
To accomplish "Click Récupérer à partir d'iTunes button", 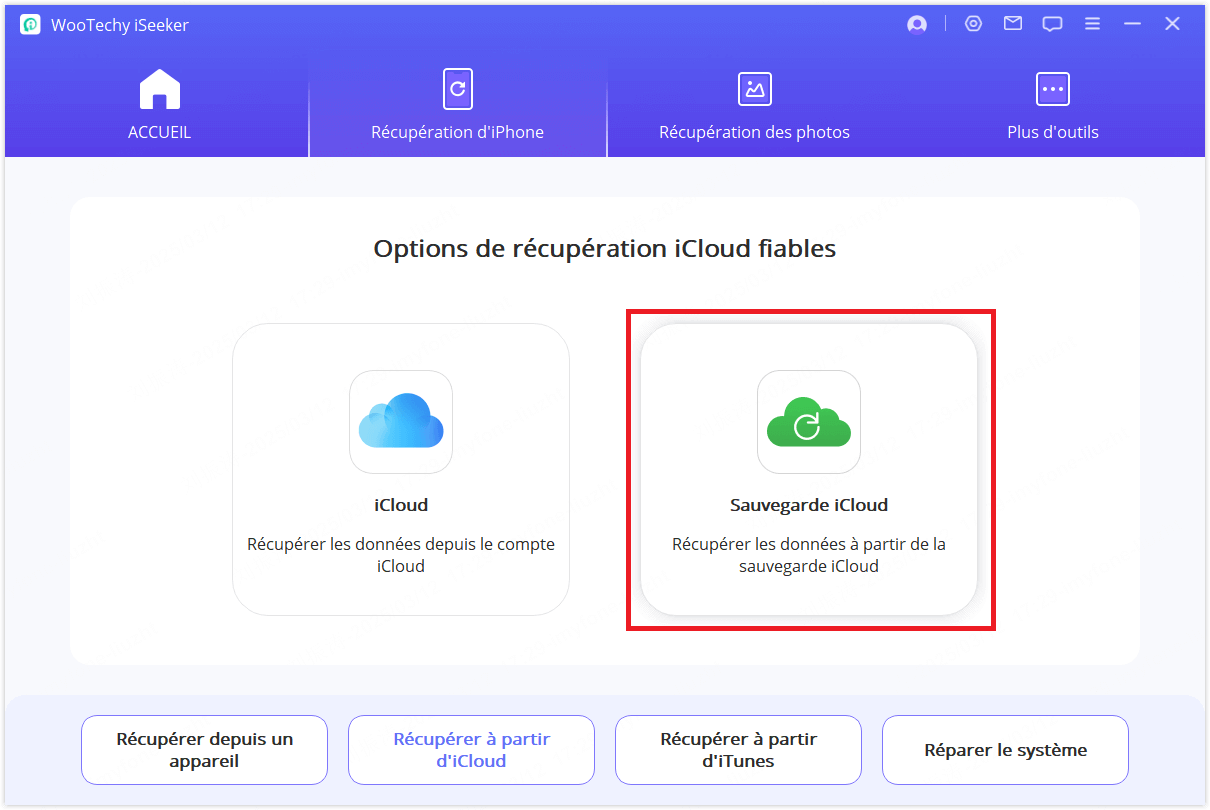I will [x=738, y=750].
